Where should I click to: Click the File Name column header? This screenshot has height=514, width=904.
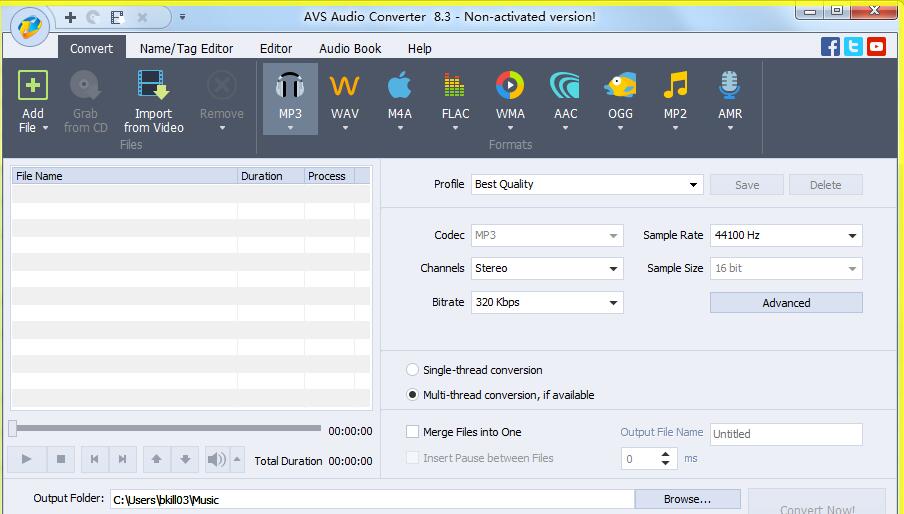point(125,176)
